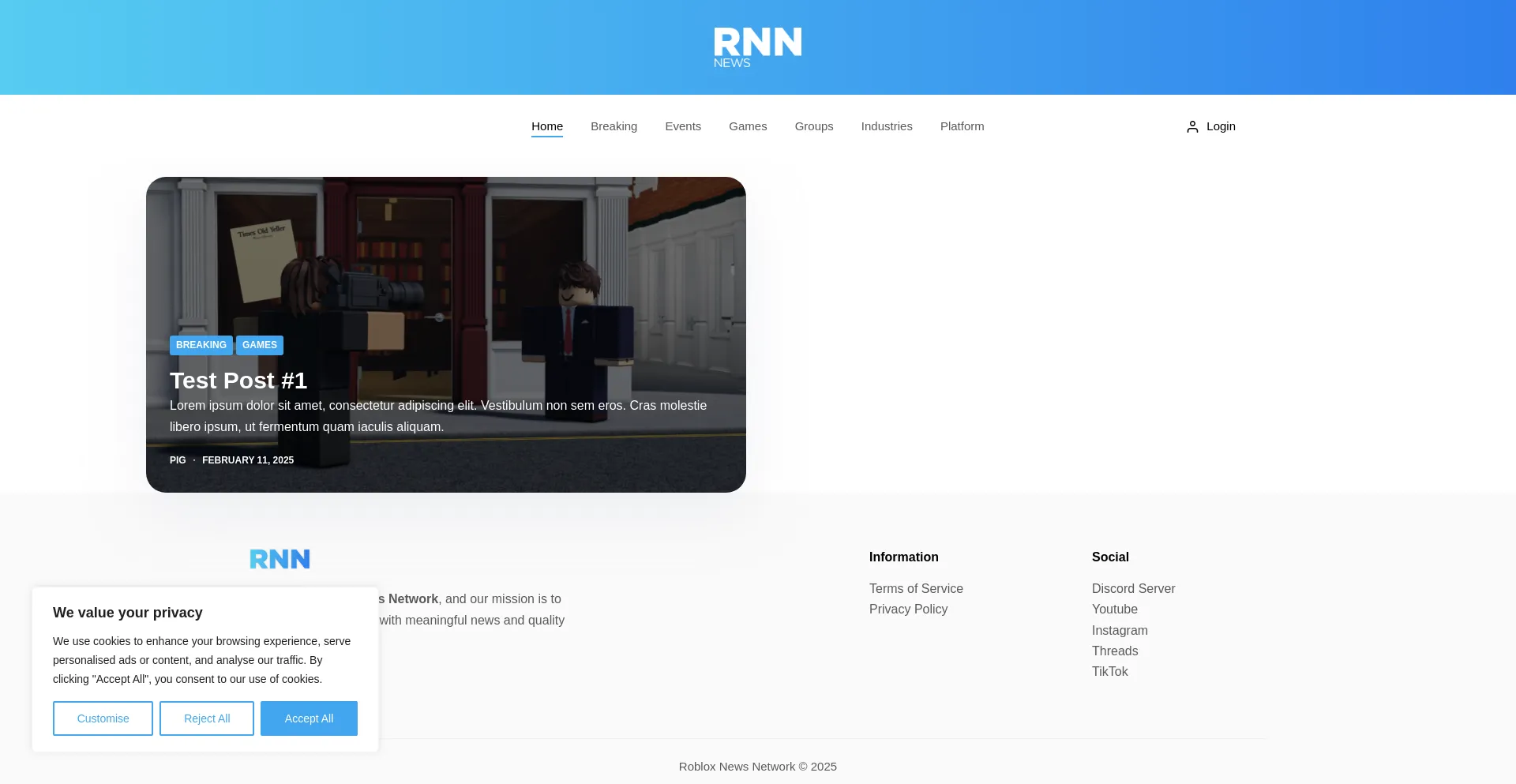Image resolution: width=1516 pixels, height=784 pixels.
Task: Click Roblox News Network © 2025 text
Action: pos(758,767)
